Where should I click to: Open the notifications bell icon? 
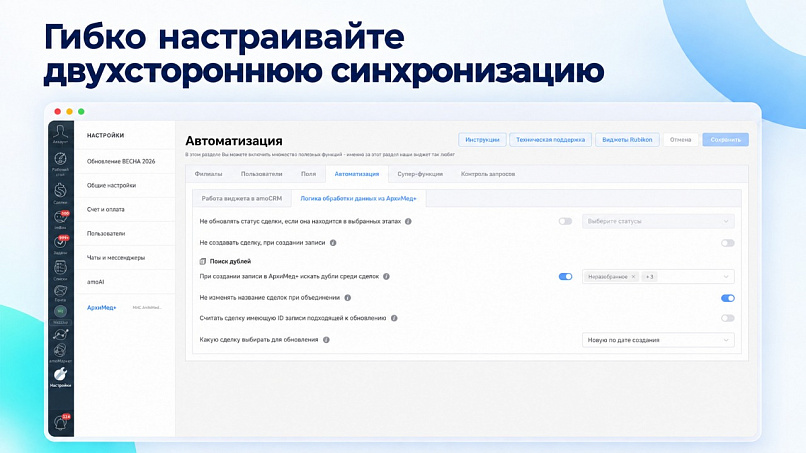61,423
